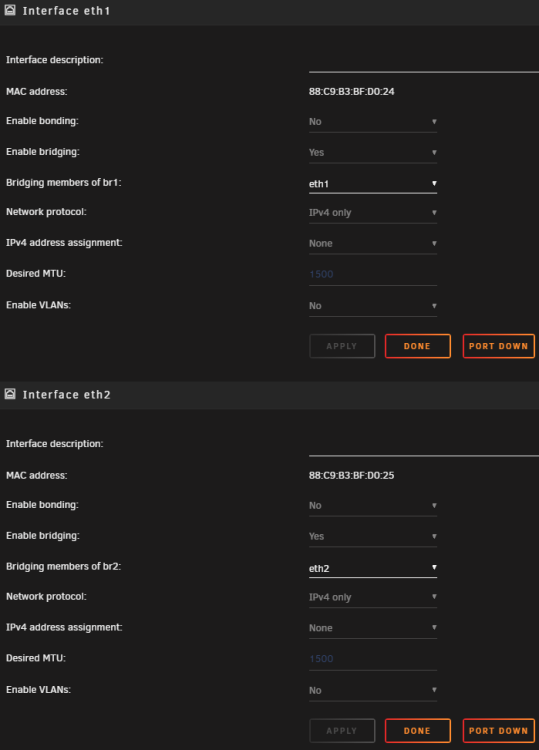Screen dimensions: 539x750
Task: Select the MAC address 88:C9:B3:BF:D0:24
Action: (352, 91)
